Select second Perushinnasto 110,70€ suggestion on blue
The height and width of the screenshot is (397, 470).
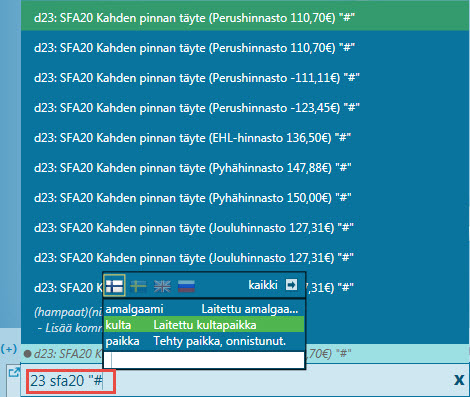coord(245,48)
